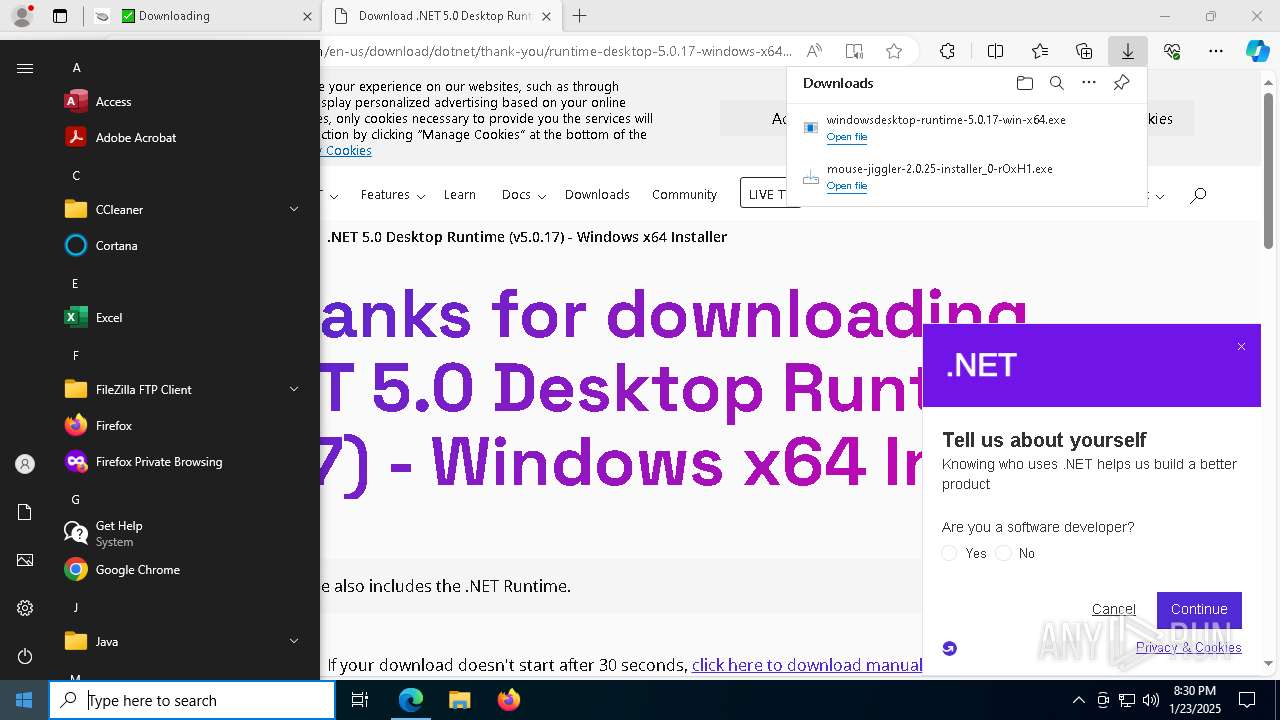Viewport: 1280px width, 720px height.
Task: Open Collections in Edge toolbar
Action: (1084, 51)
